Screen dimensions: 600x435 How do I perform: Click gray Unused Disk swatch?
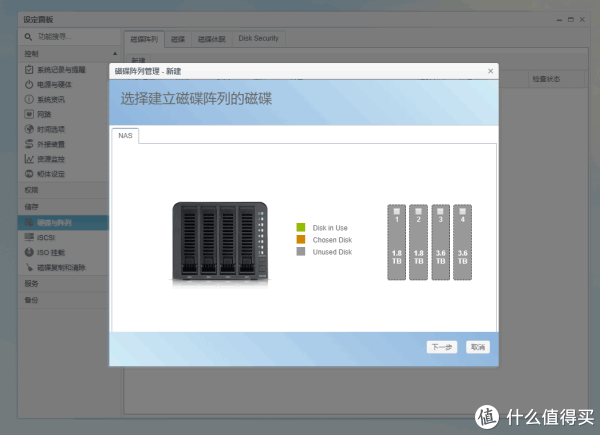(x=301, y=251)
